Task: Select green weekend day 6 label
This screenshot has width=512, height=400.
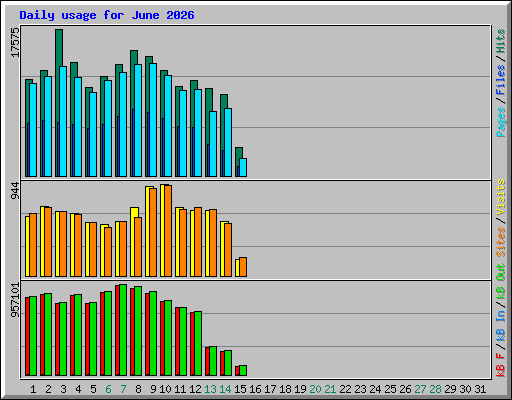Action: pyautogui.click(x=108, y=389)
